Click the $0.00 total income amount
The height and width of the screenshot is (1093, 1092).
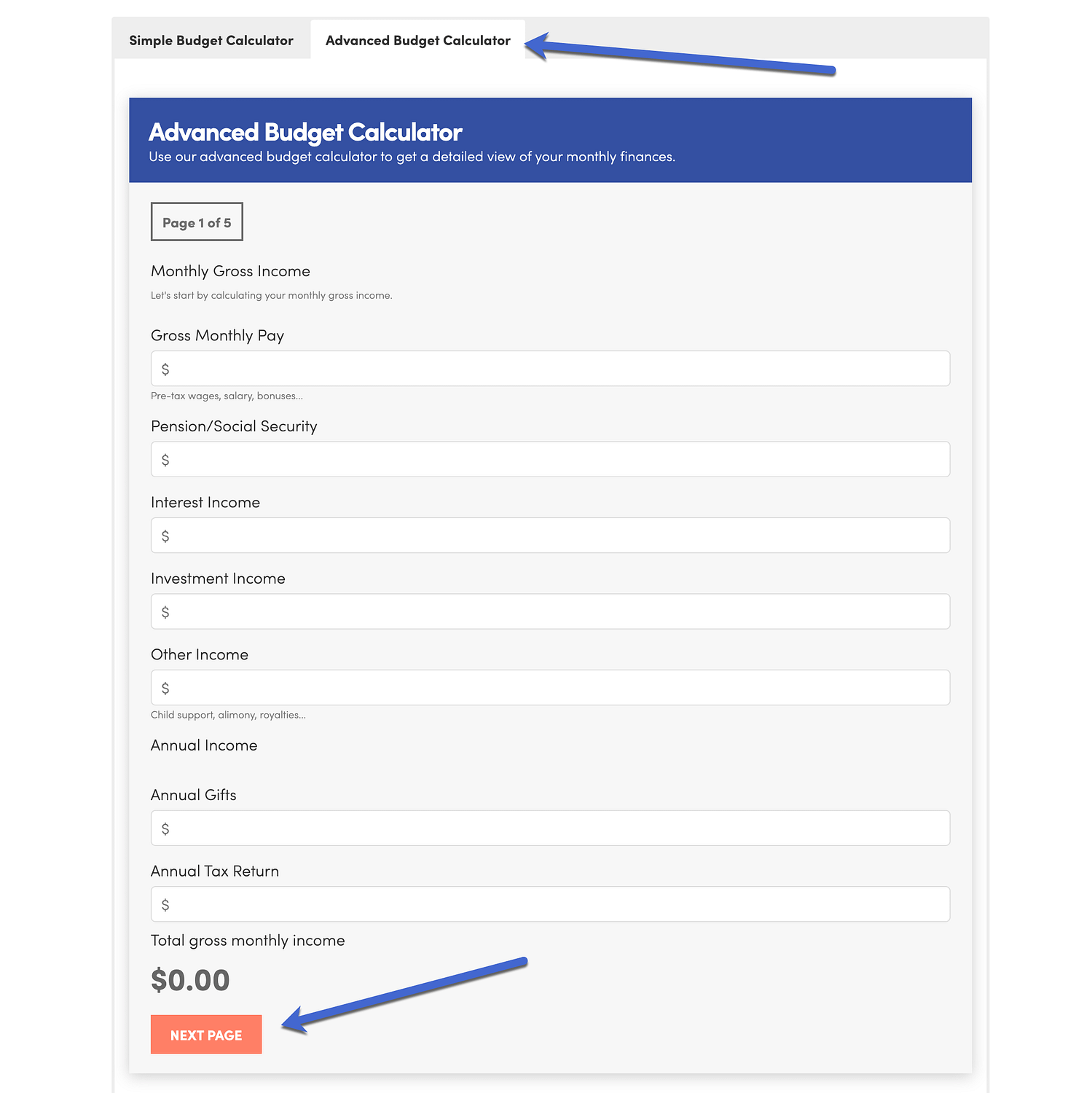[x=190, y=980]
